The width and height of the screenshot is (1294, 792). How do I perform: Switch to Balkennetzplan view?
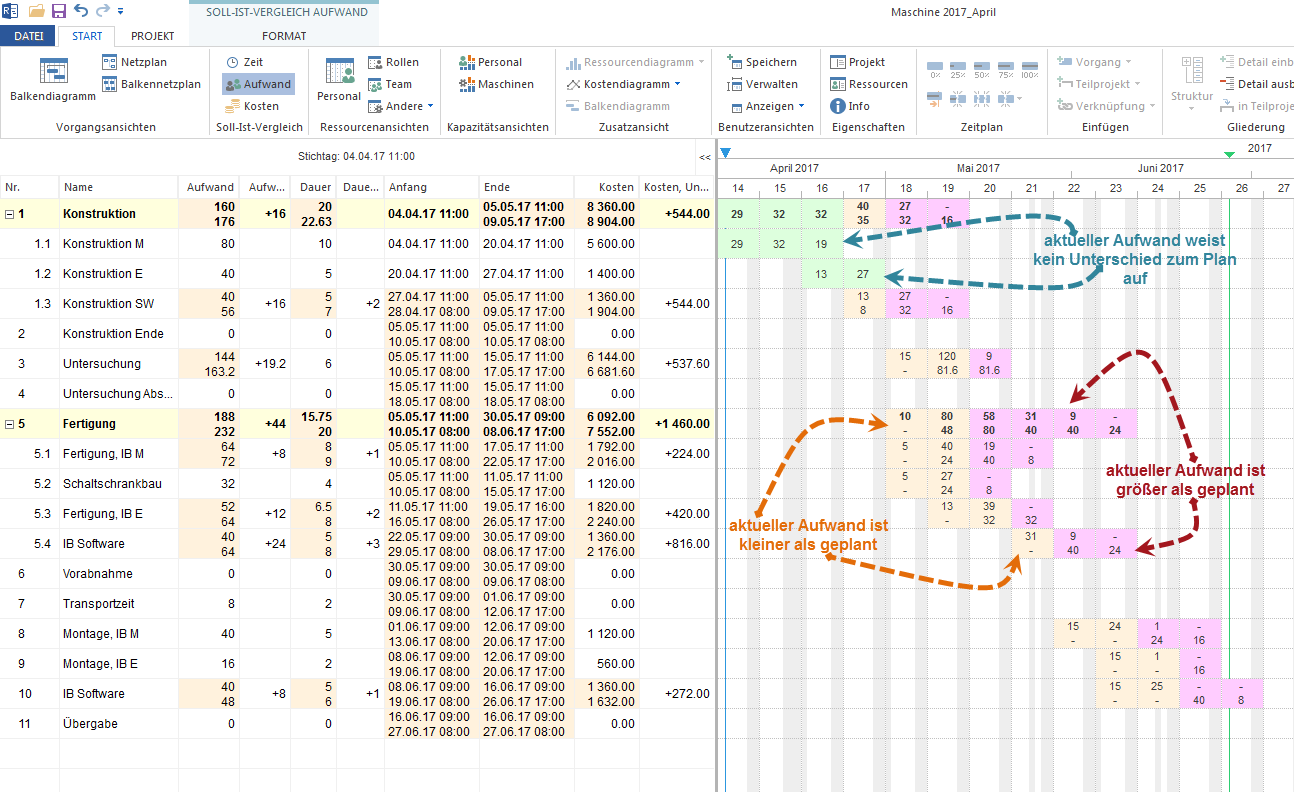click(151, 84)
